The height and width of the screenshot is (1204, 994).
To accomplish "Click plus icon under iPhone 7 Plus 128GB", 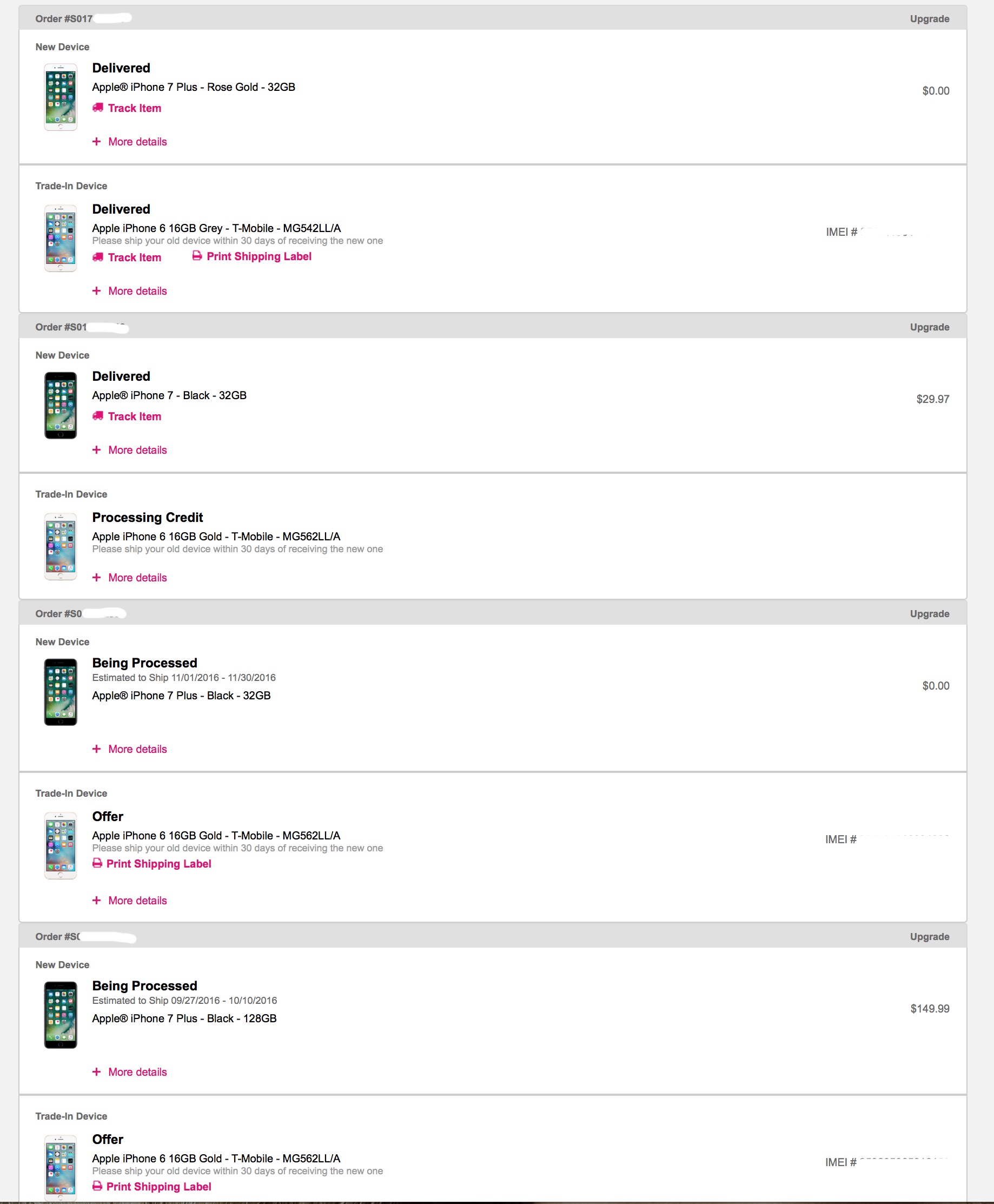I will click(97, 1071).
